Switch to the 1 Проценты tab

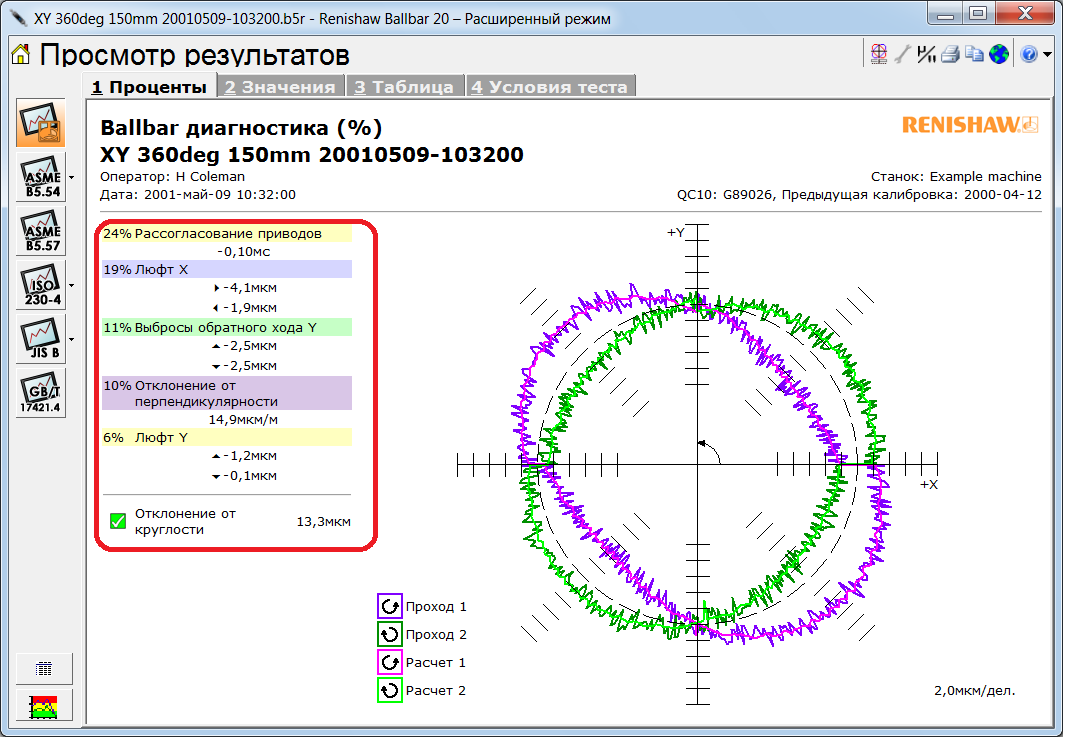[x=149, y=87]
